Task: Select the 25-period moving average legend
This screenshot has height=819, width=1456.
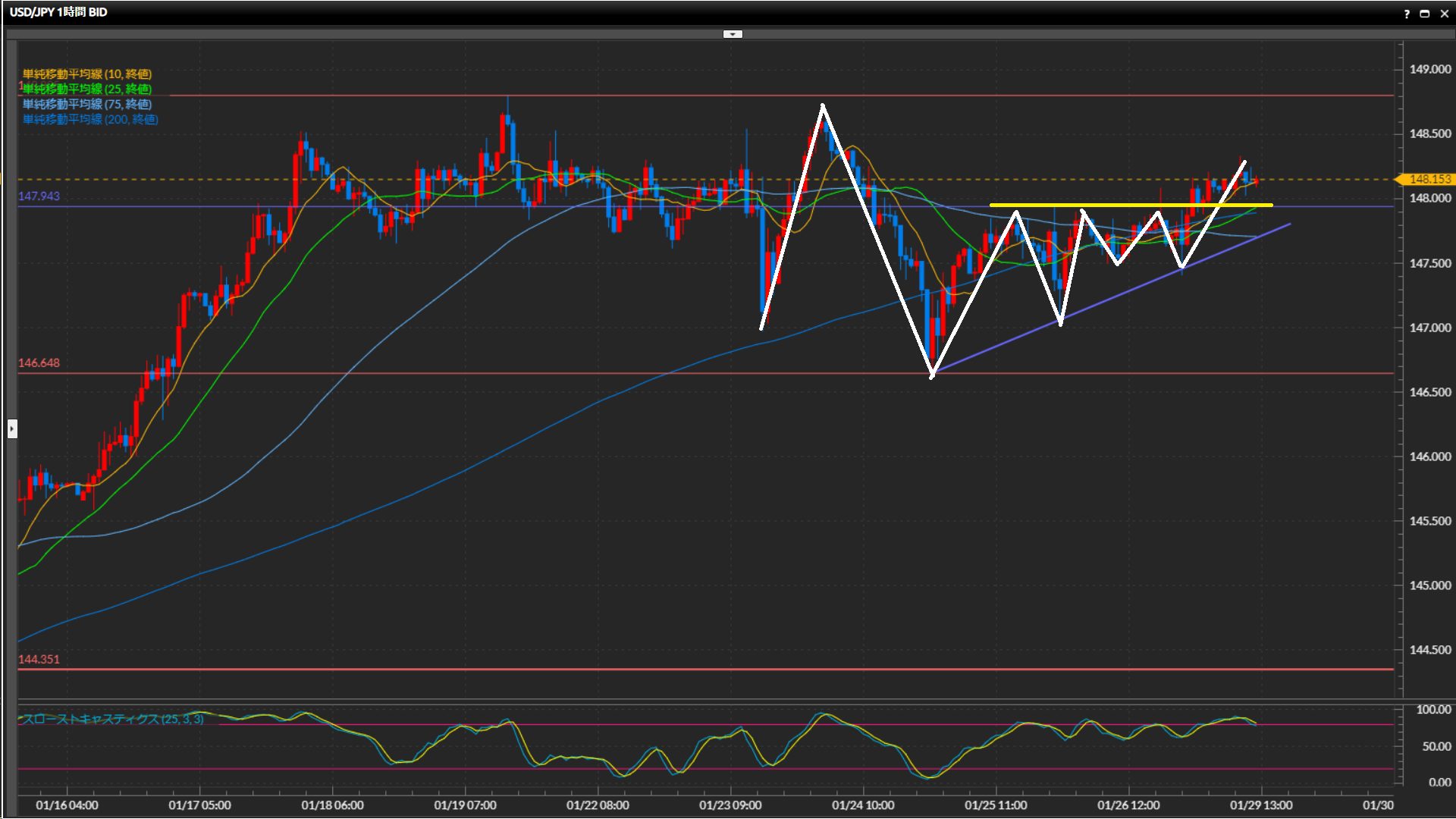Action: click(87, 89)
